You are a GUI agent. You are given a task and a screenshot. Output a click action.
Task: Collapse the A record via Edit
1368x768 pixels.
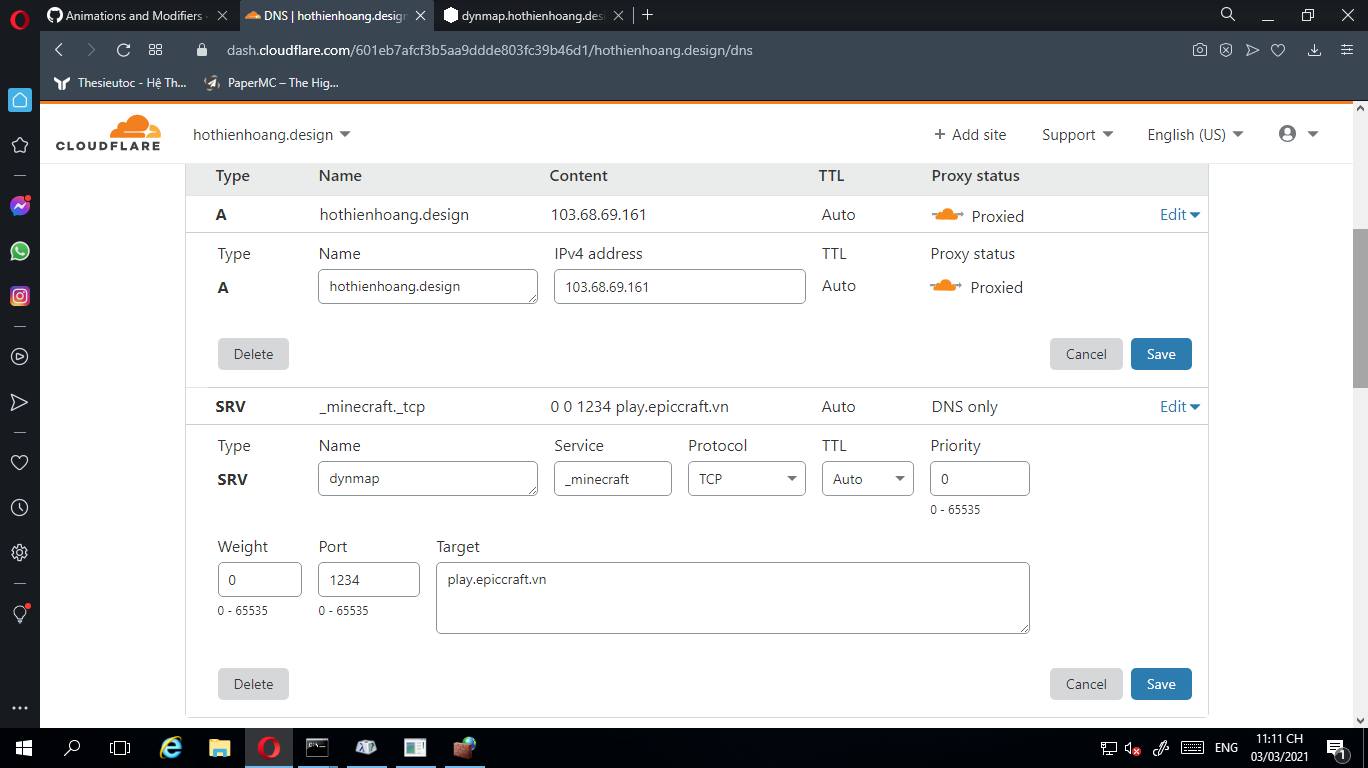pyautogui.click(x=1179, y=215)
